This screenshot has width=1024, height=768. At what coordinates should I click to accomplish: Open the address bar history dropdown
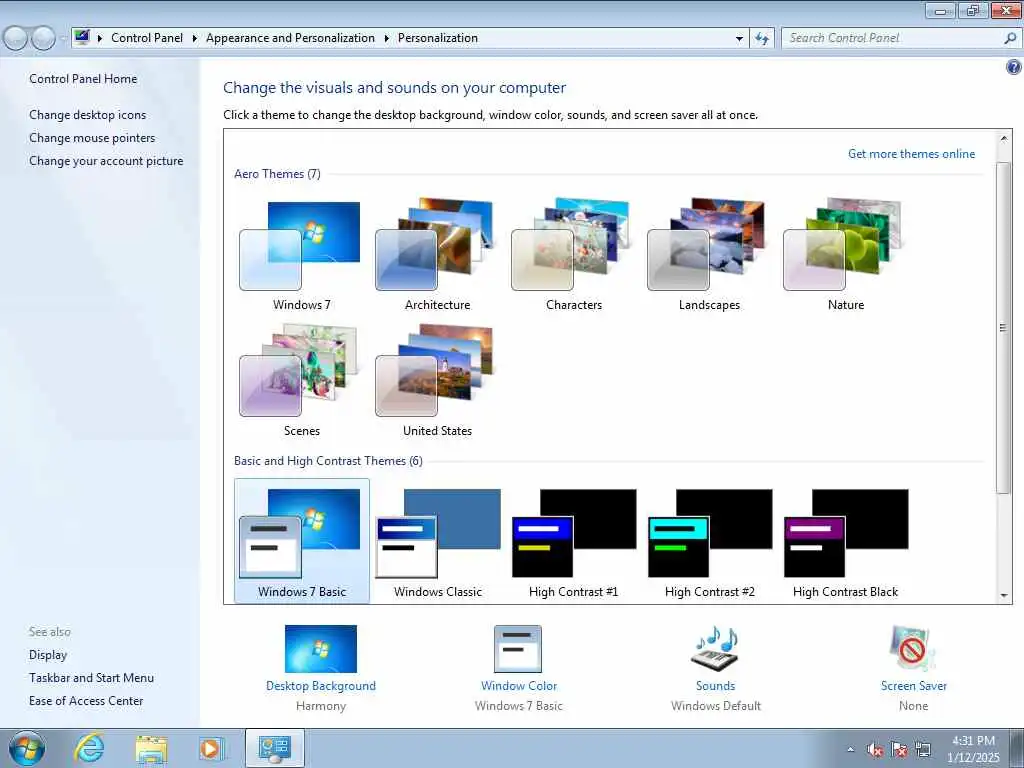(739, 39)
